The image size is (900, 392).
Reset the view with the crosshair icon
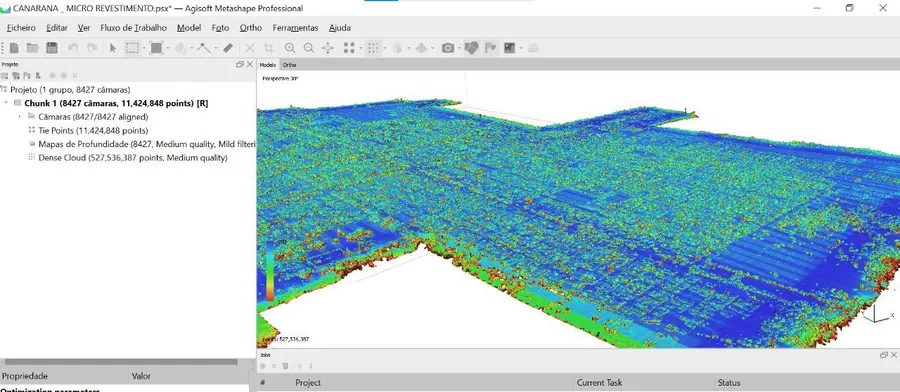tap(328, 48)
